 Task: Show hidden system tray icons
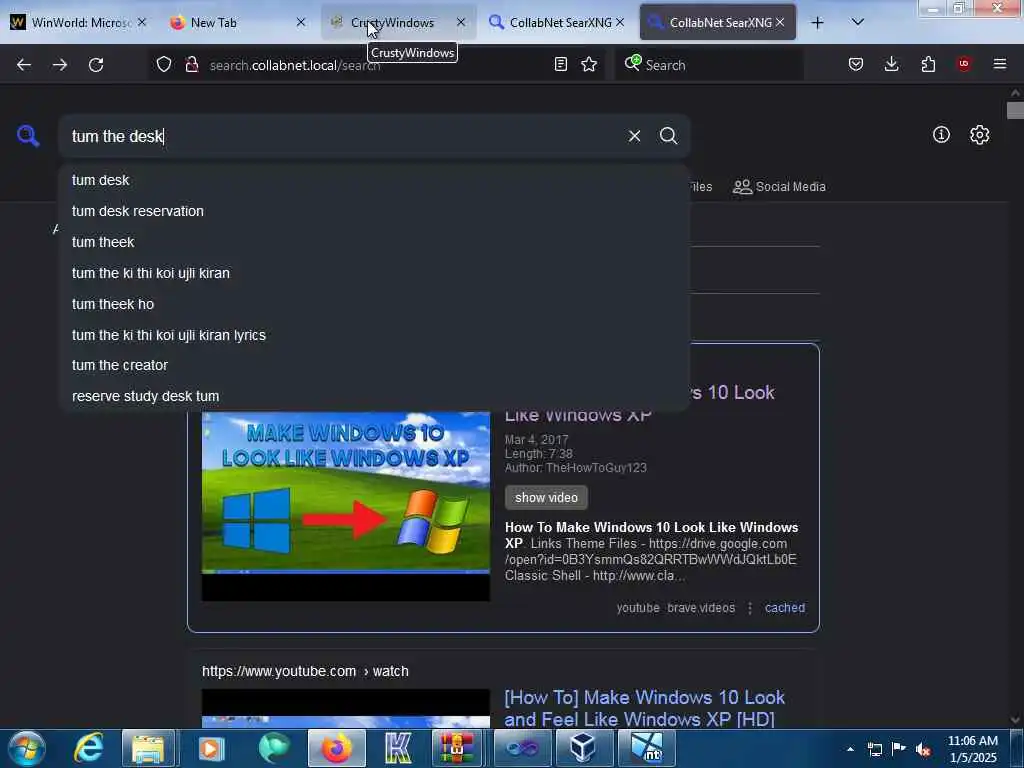pyautogui.click(x=850, y=749)
